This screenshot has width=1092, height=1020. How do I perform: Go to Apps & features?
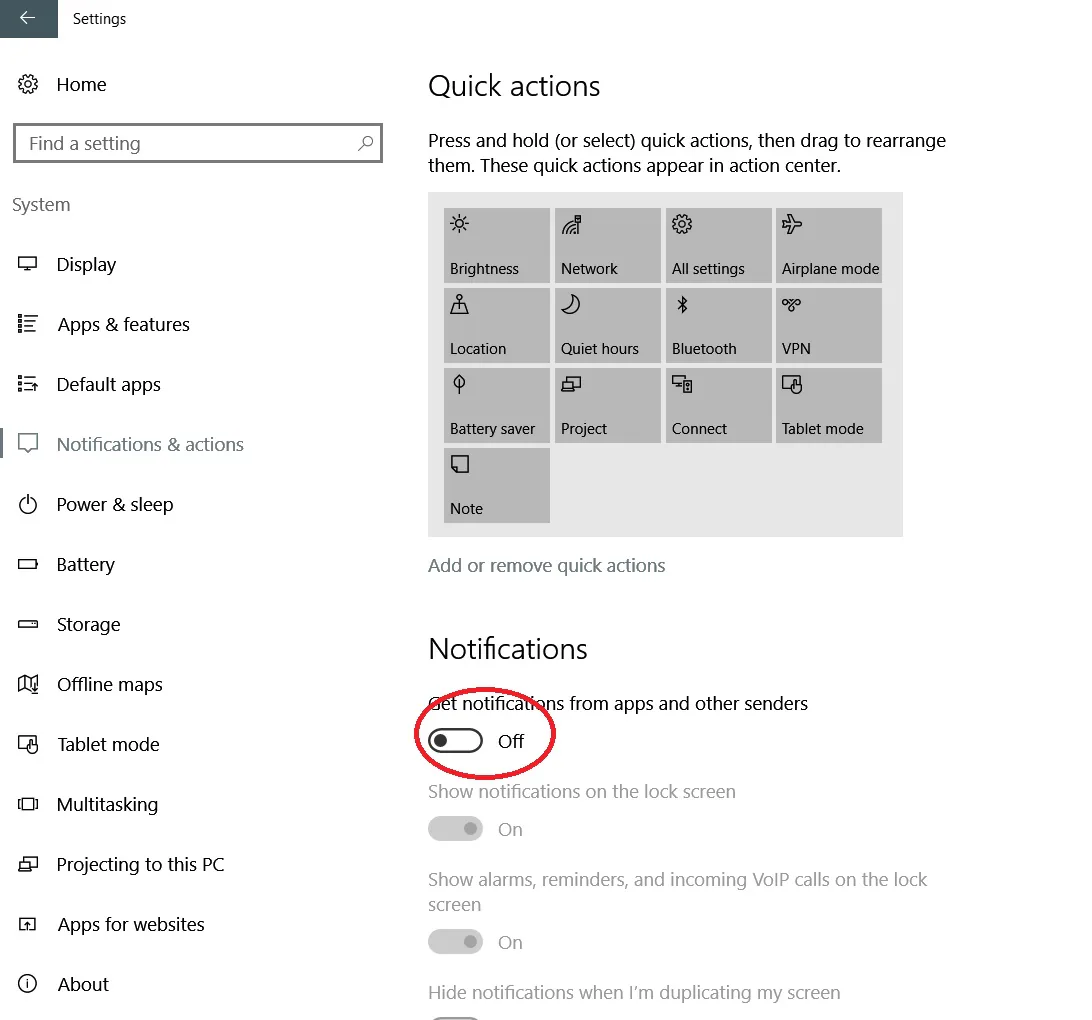123,324
